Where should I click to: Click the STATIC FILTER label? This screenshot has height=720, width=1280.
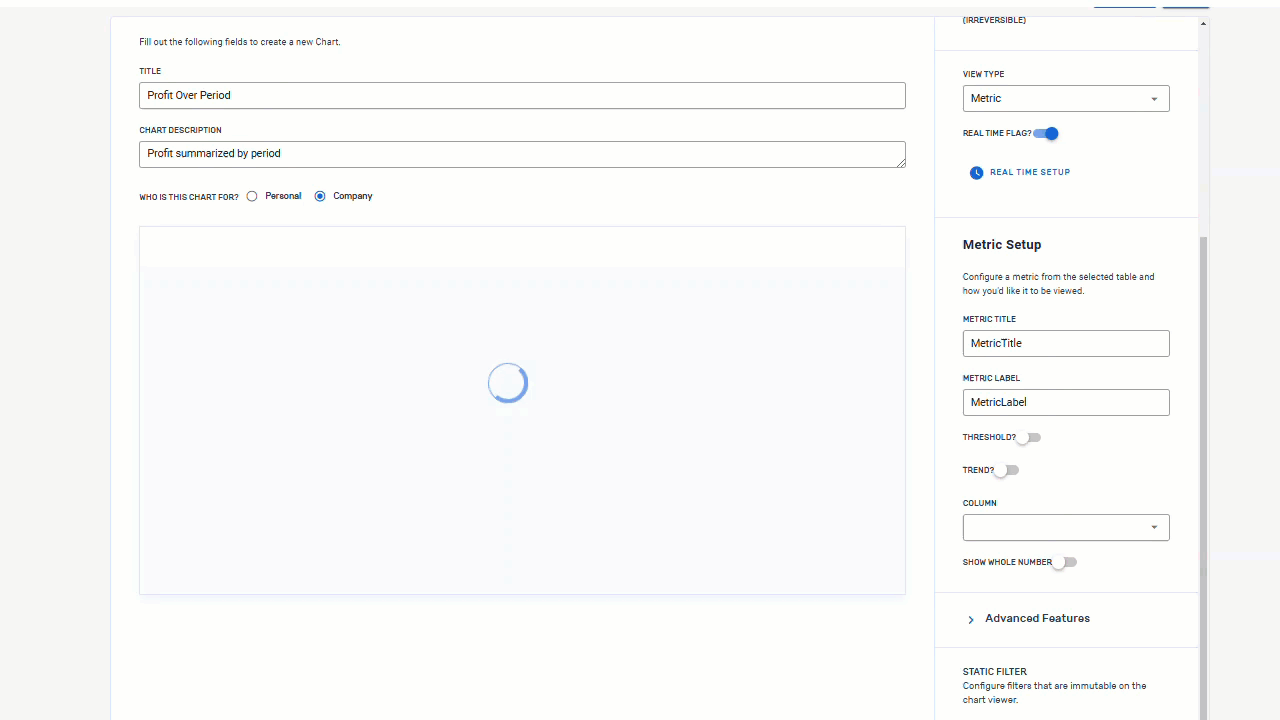(995, 672)
